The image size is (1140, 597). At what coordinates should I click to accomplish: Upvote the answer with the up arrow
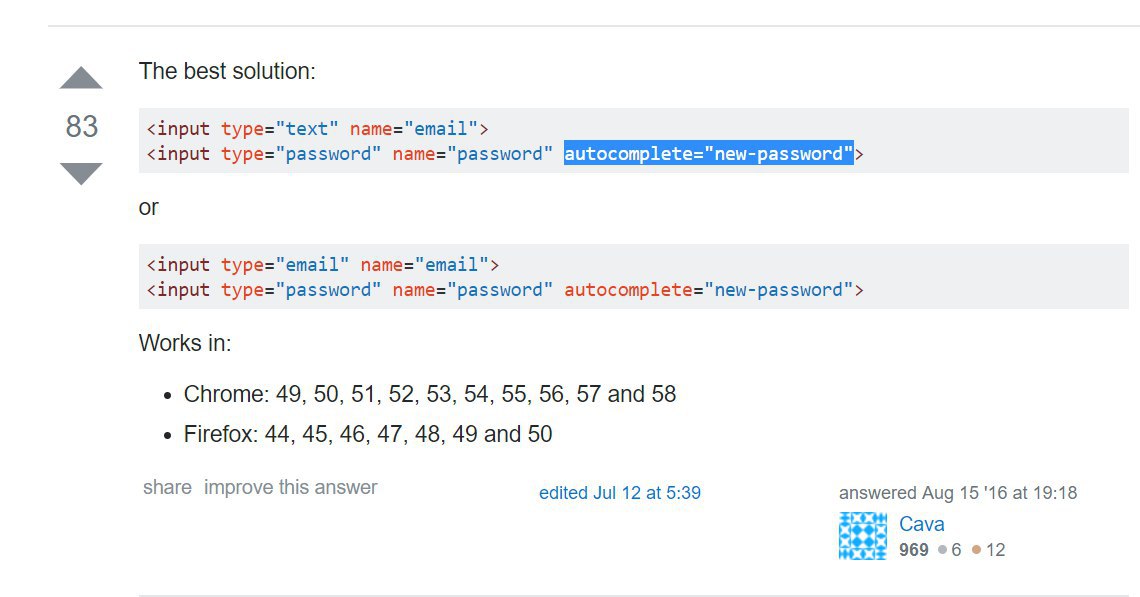81,79
